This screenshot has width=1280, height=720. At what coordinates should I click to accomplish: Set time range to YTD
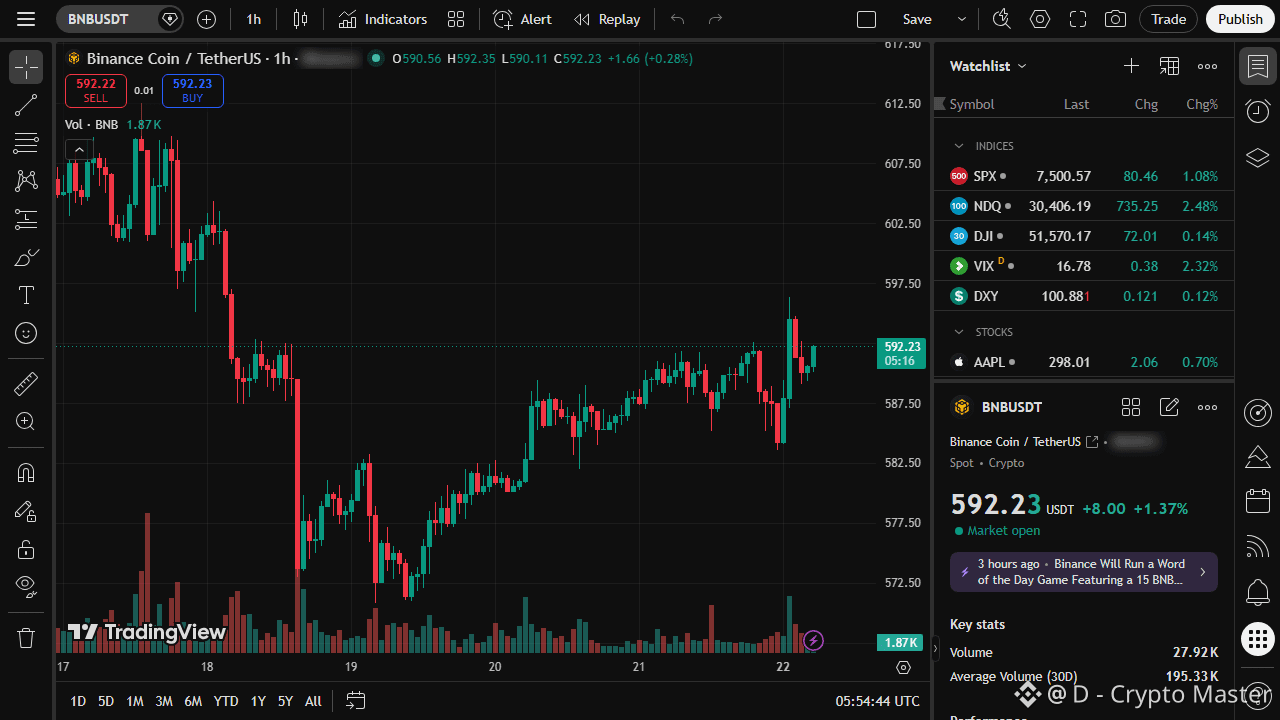[x=226, y=701]
